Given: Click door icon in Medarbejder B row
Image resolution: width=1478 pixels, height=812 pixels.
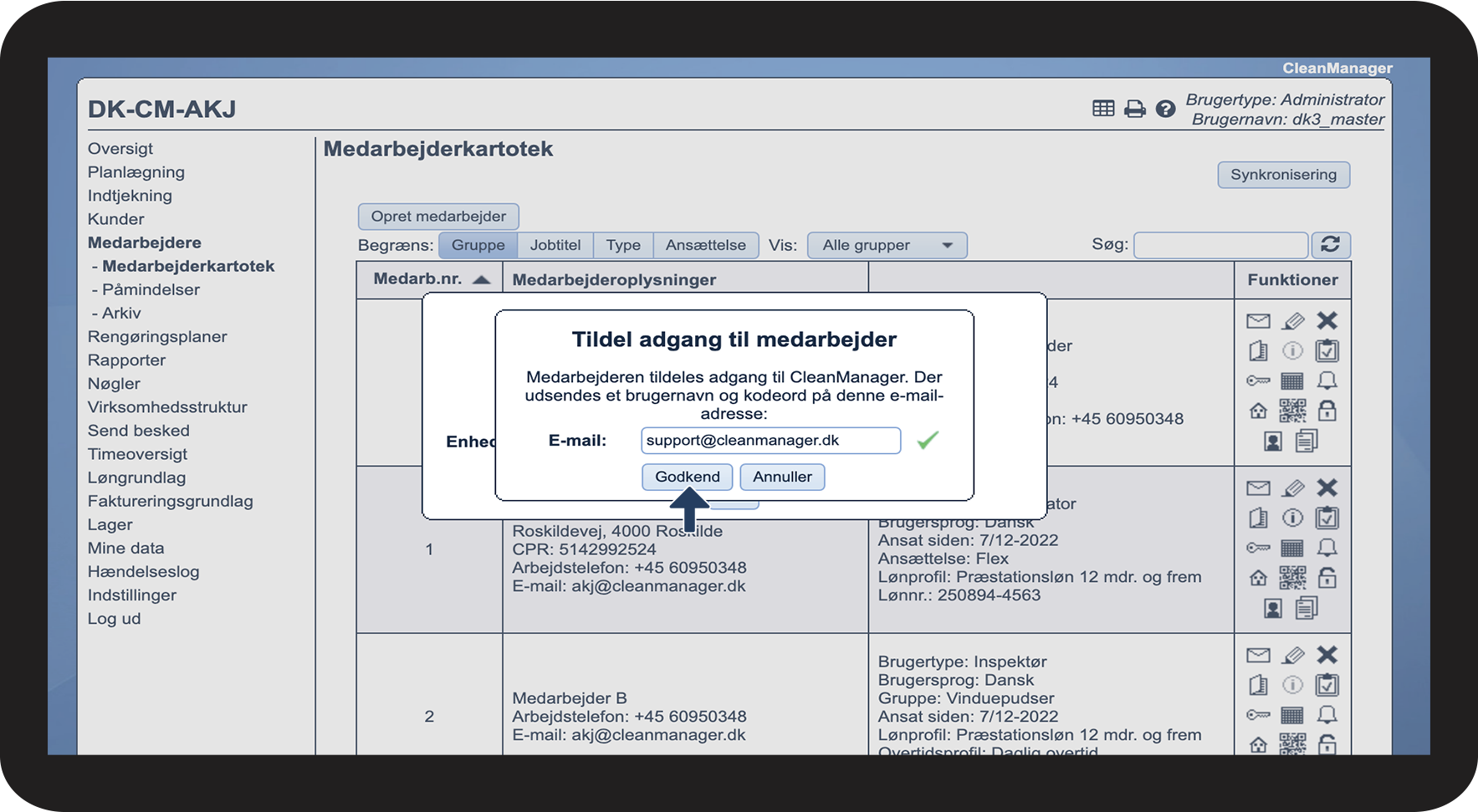Looking at the screenshot, I should coord(1258,686).
